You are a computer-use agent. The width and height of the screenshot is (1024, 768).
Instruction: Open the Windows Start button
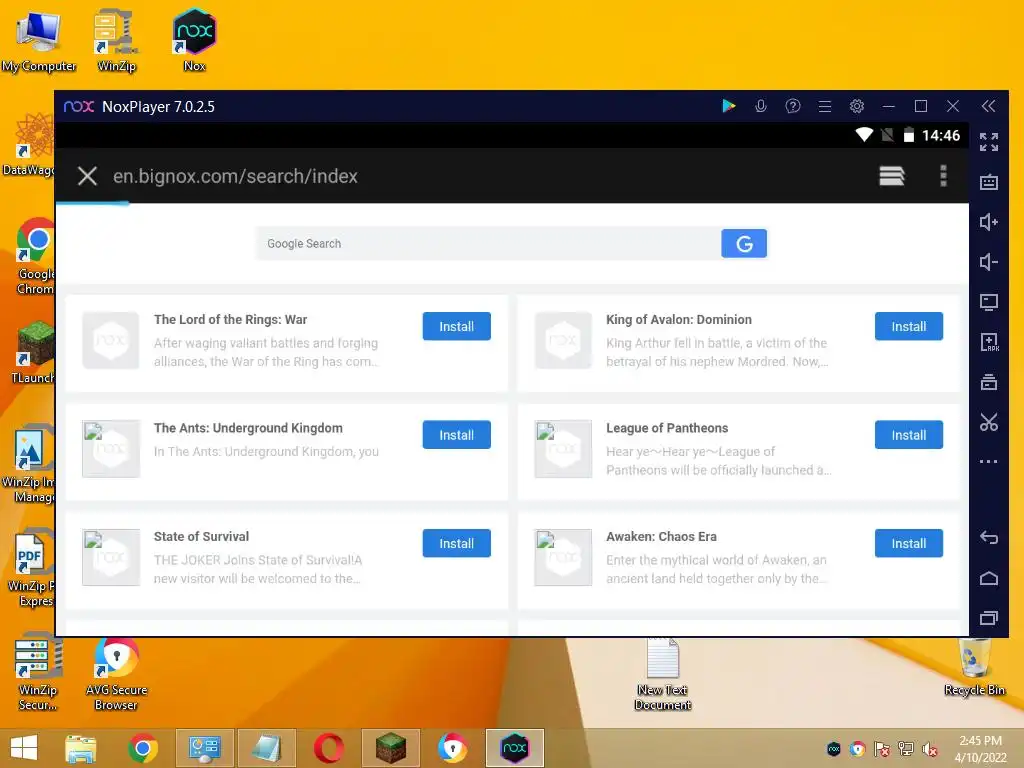tap(24, 748)
